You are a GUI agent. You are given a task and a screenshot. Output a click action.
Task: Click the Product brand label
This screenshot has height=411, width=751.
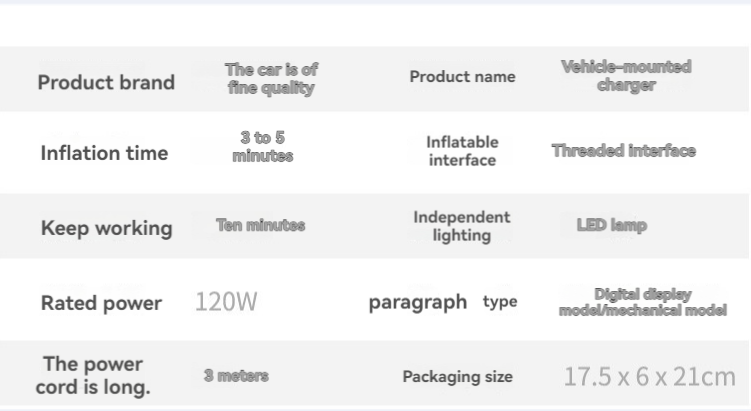pos(106,82)
